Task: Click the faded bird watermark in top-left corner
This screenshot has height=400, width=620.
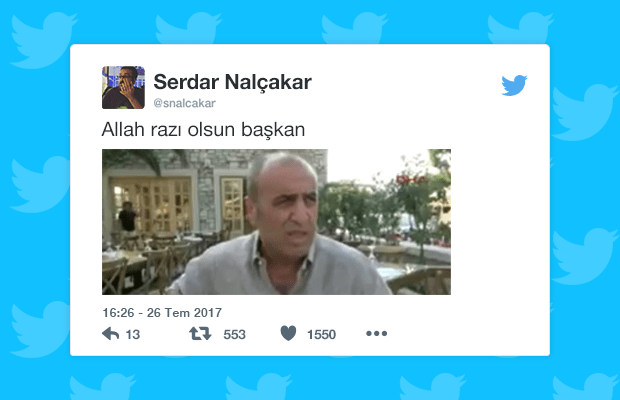Action: coord(43,40)
